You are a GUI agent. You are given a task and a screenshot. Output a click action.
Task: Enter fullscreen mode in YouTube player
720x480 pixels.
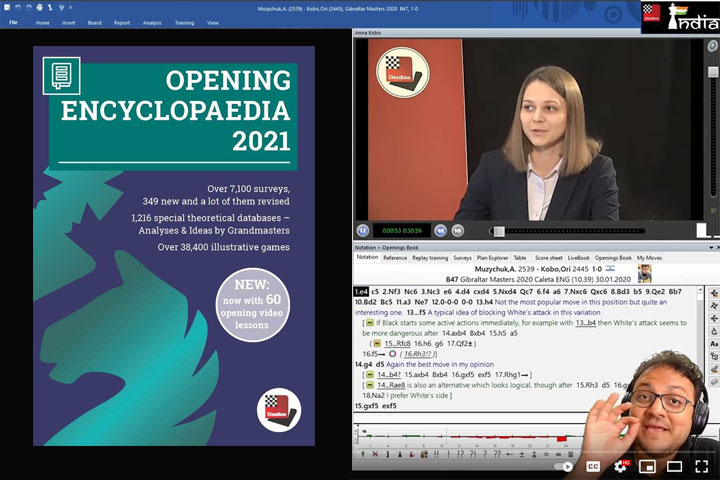[x=703, y=466]
